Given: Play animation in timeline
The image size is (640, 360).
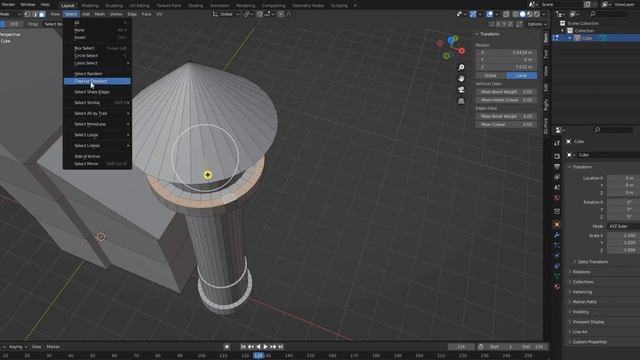Looking at the screenshot, I should (x=266, y=347).
